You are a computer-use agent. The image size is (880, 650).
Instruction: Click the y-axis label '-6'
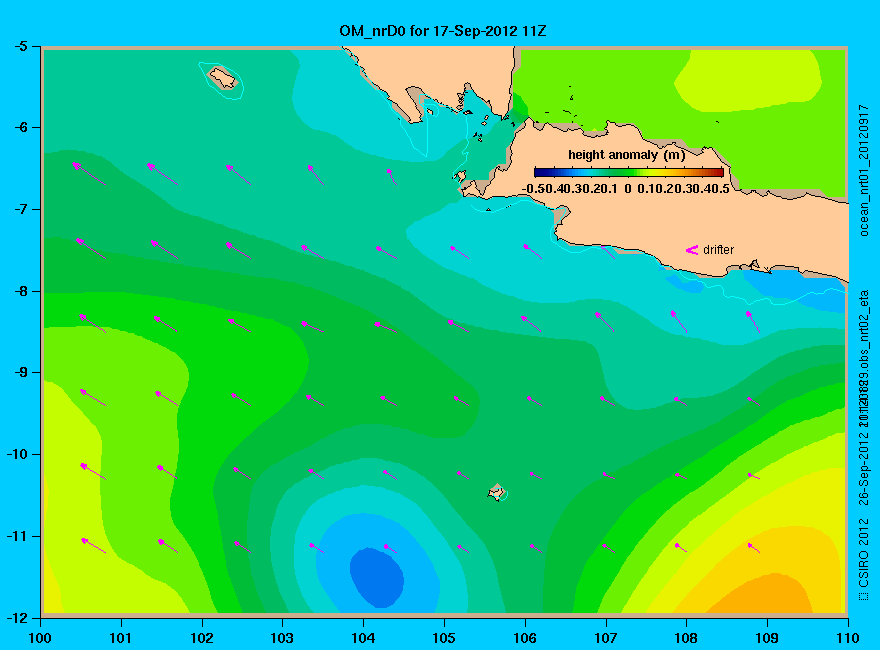(x=20, y=127)
